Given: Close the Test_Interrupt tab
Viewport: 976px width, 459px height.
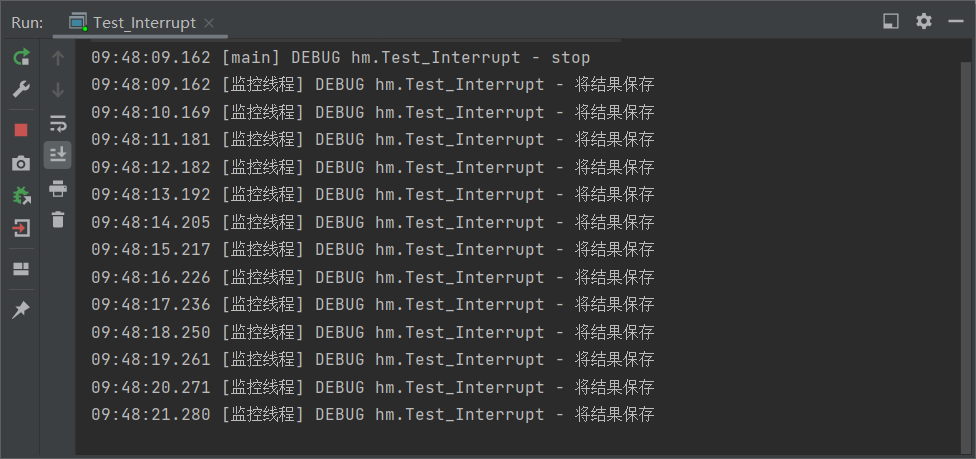Looking at the screenshot, I should 209,24.
